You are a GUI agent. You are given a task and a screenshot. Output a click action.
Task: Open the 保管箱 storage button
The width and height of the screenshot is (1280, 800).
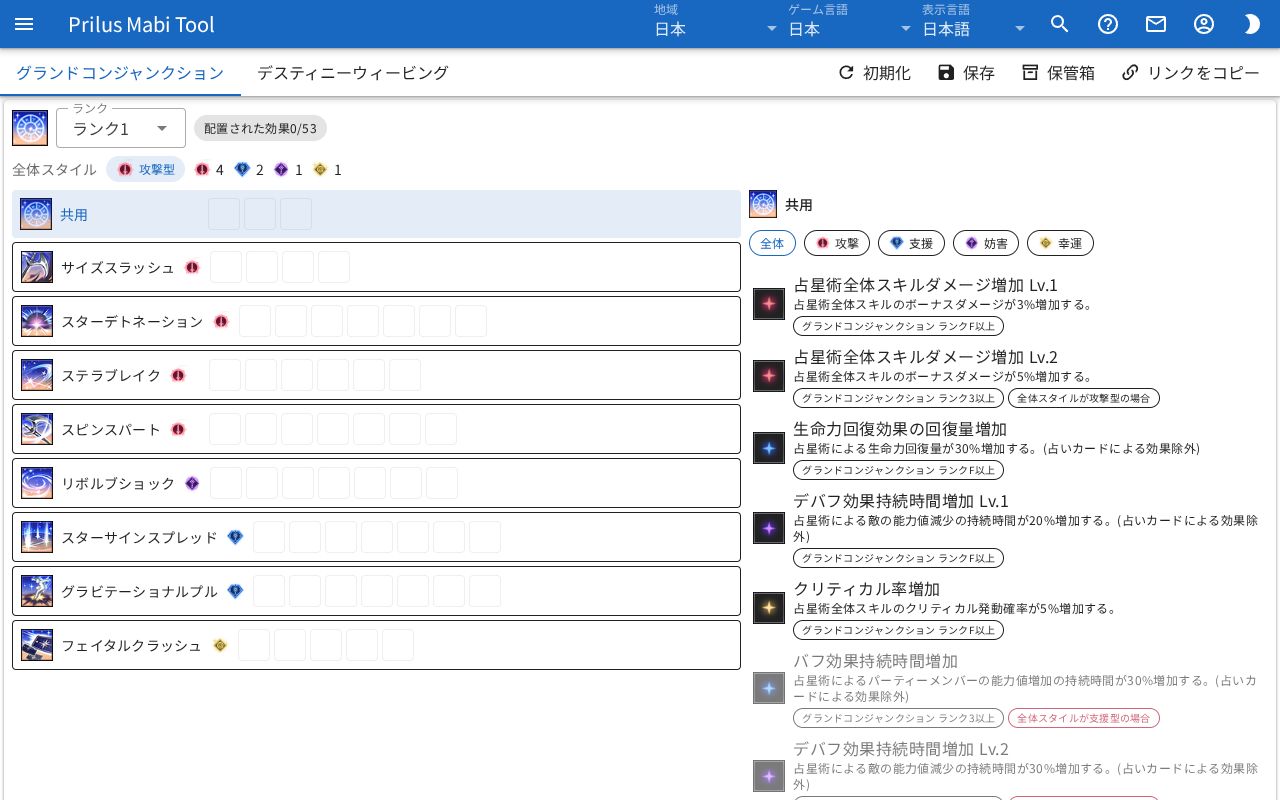(x=1058, y=73)
